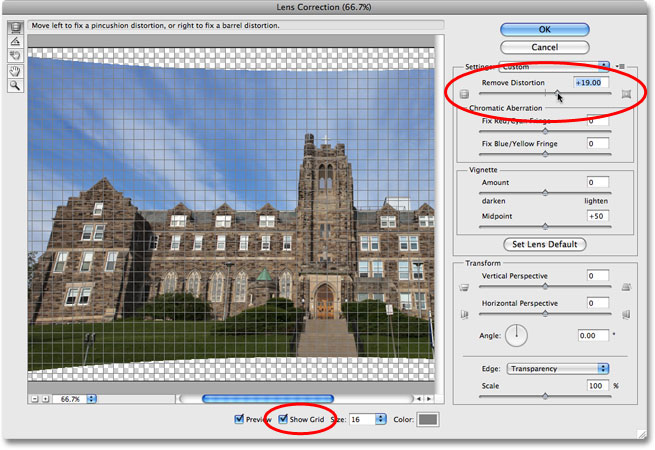Select the Move Grid tool
The image size is (655, 450).
(x=15, y=56)
